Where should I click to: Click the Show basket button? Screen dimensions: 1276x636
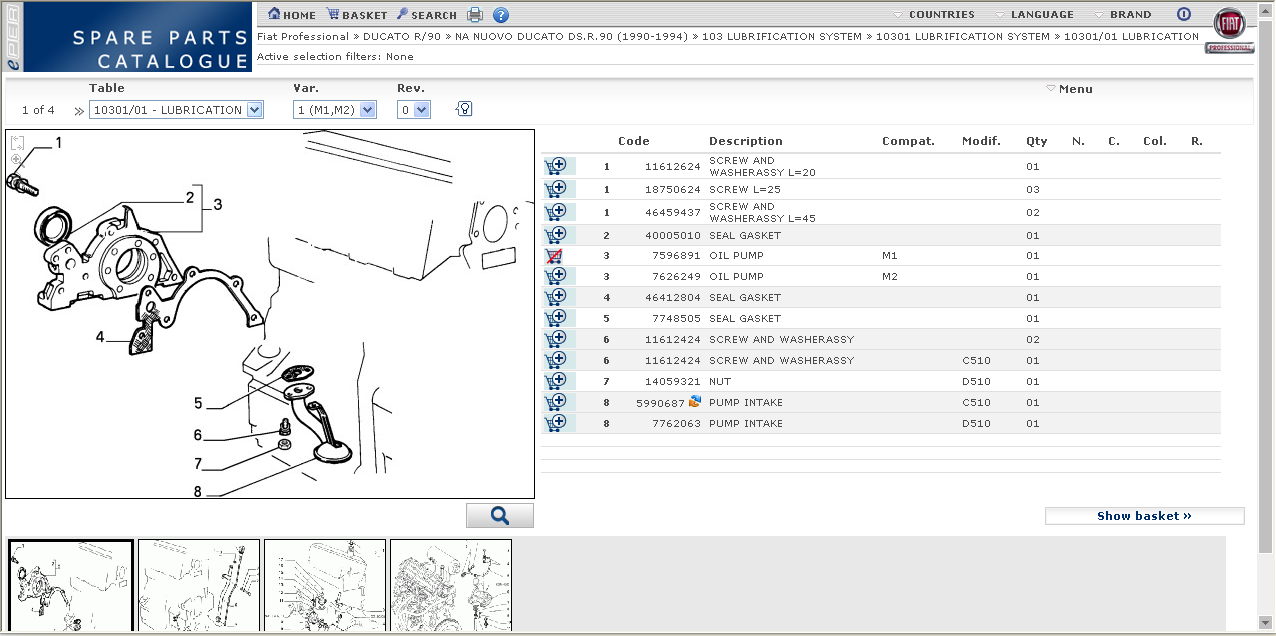pos(1145,516)
